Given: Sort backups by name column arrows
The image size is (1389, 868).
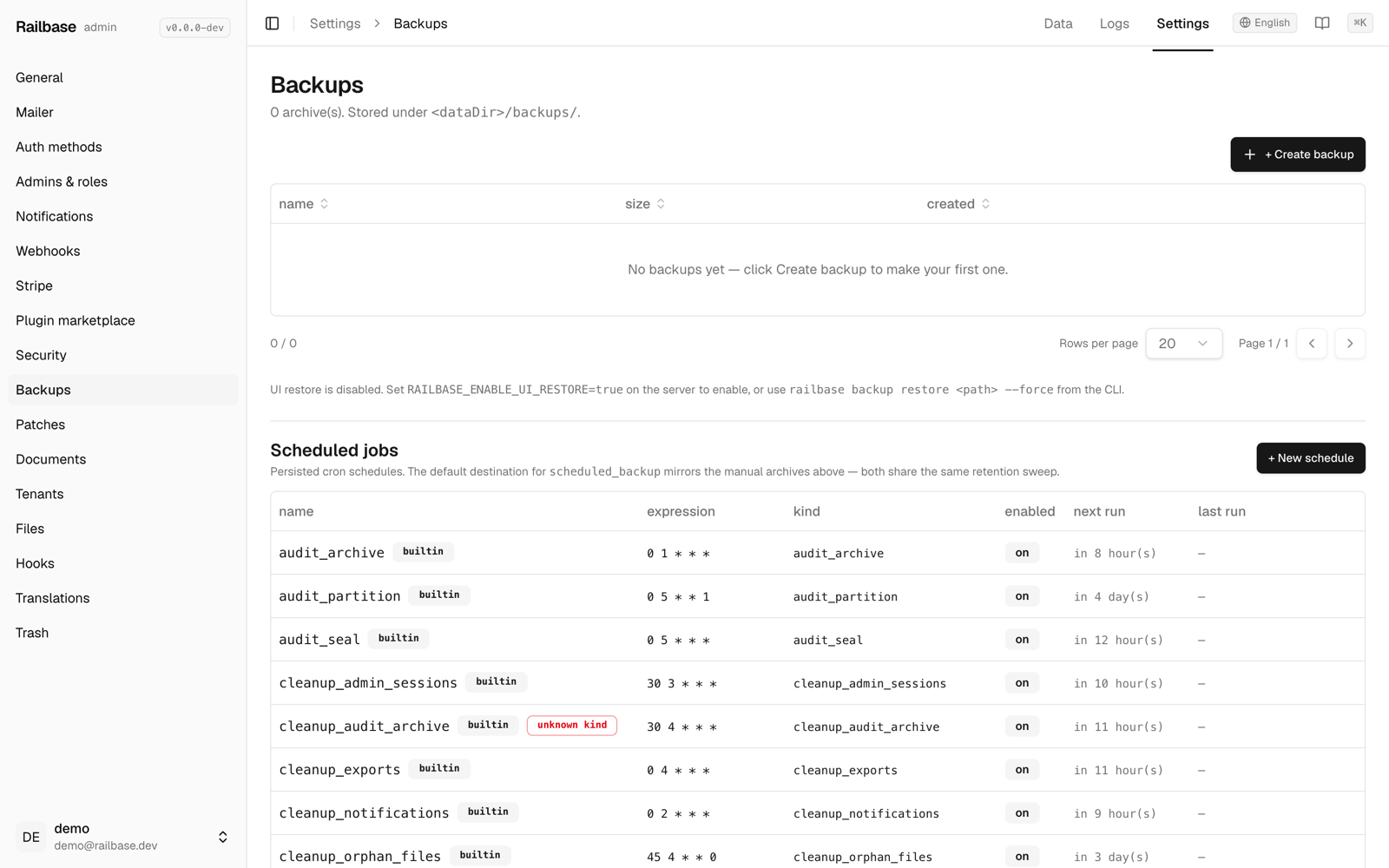Looking at the screenshot, I should (325, 204).
